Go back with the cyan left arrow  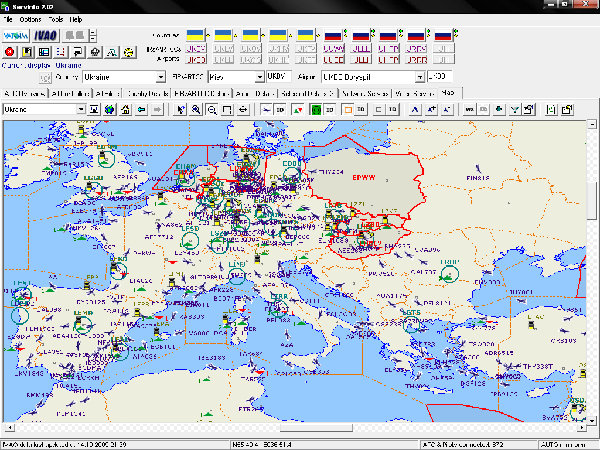point(141,109)
